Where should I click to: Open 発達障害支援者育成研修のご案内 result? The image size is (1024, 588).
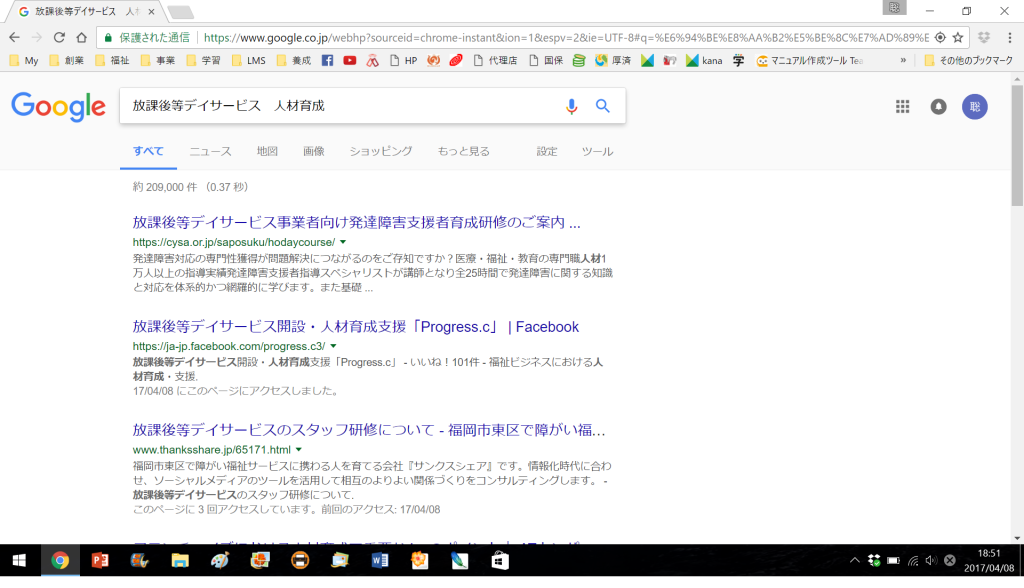357,223
